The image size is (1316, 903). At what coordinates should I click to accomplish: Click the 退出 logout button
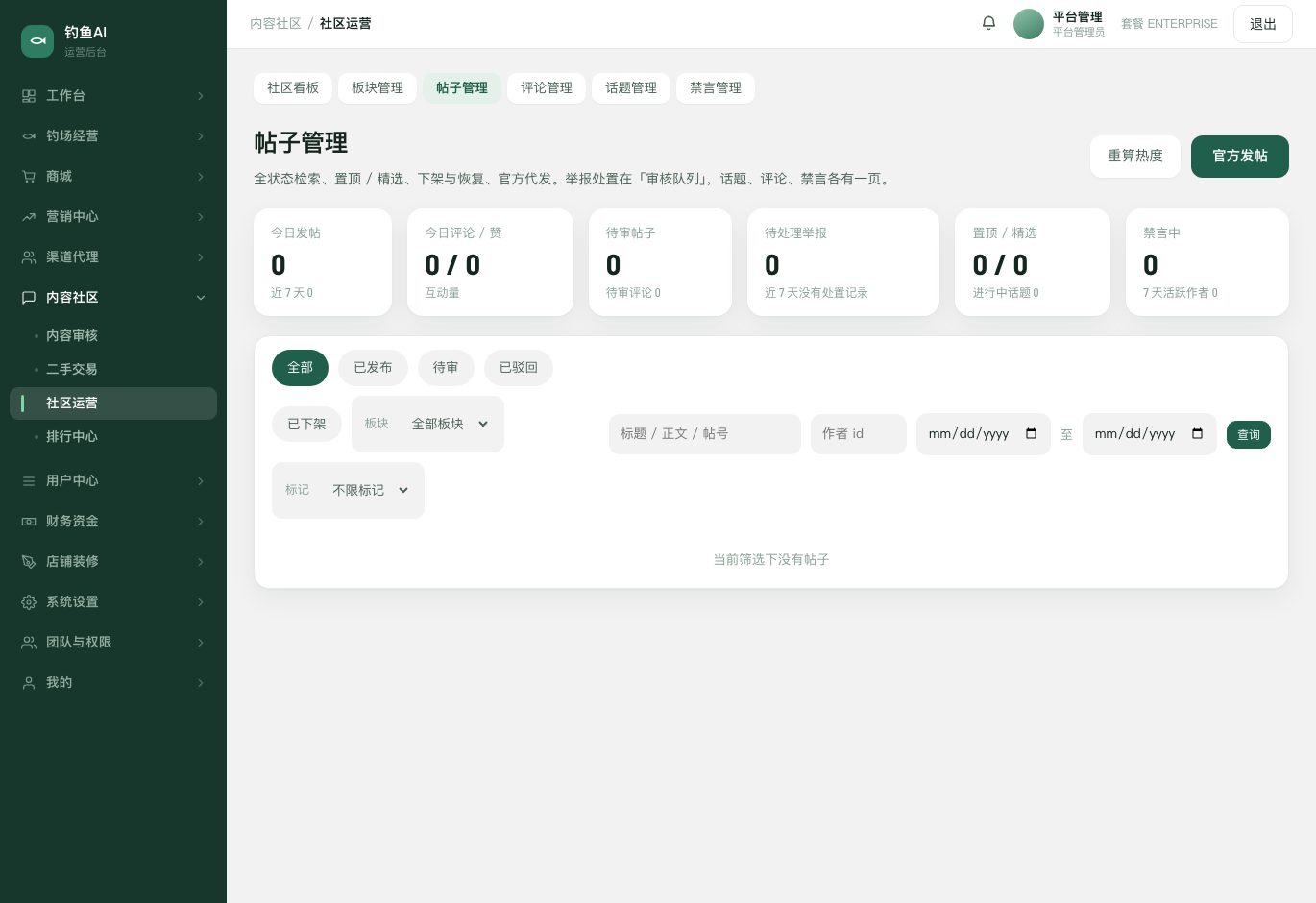coord(1263,25)
